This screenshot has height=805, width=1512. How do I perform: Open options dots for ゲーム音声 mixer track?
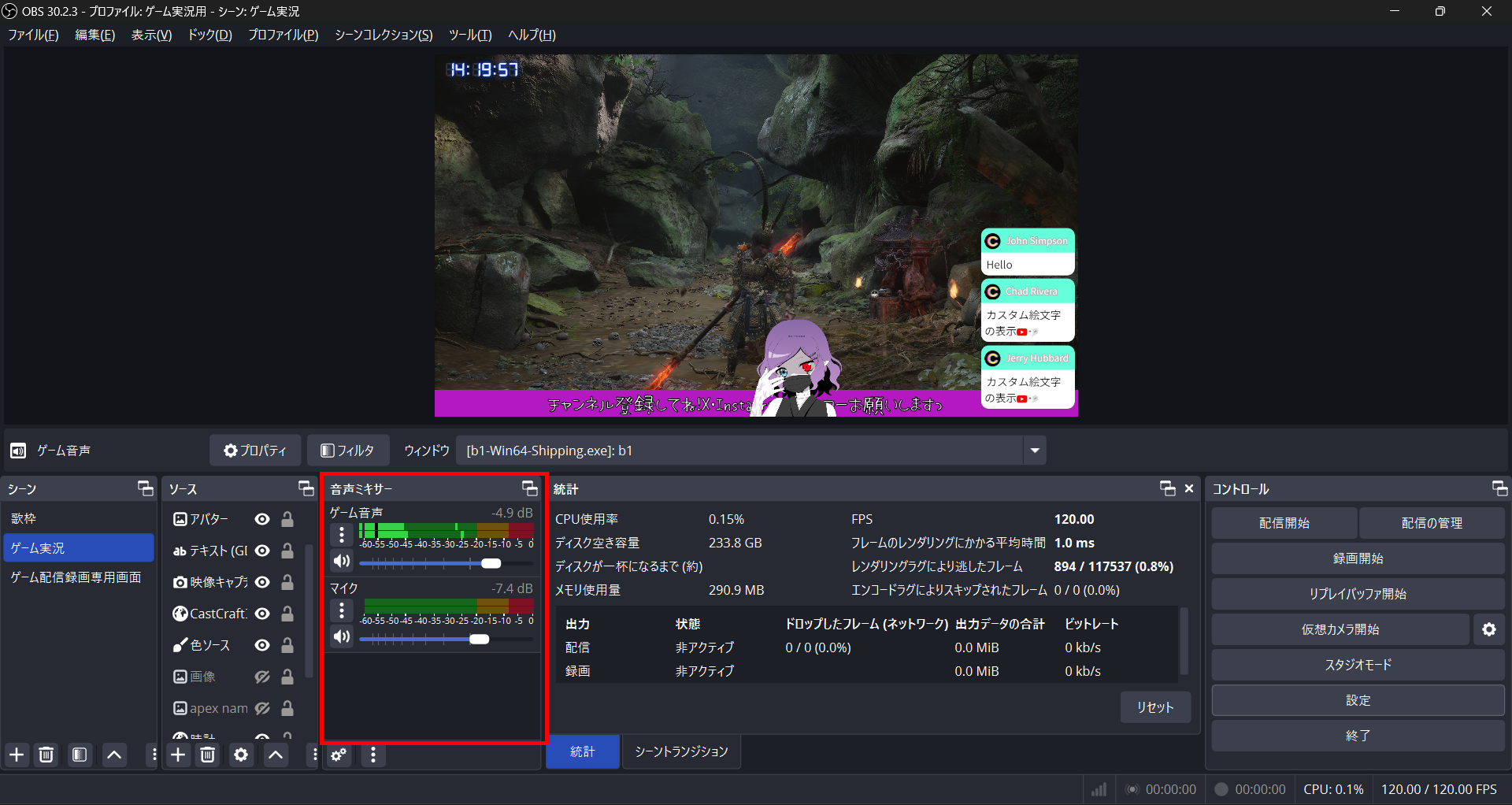pos(342,535)
